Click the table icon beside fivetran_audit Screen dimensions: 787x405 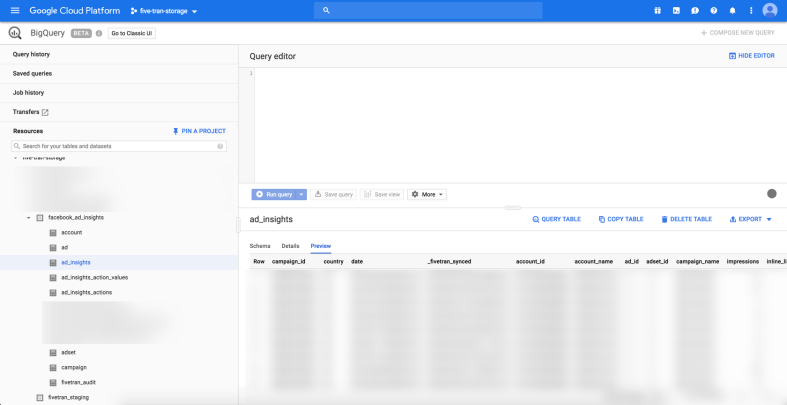pyautogui.click(x=53, y=382)
